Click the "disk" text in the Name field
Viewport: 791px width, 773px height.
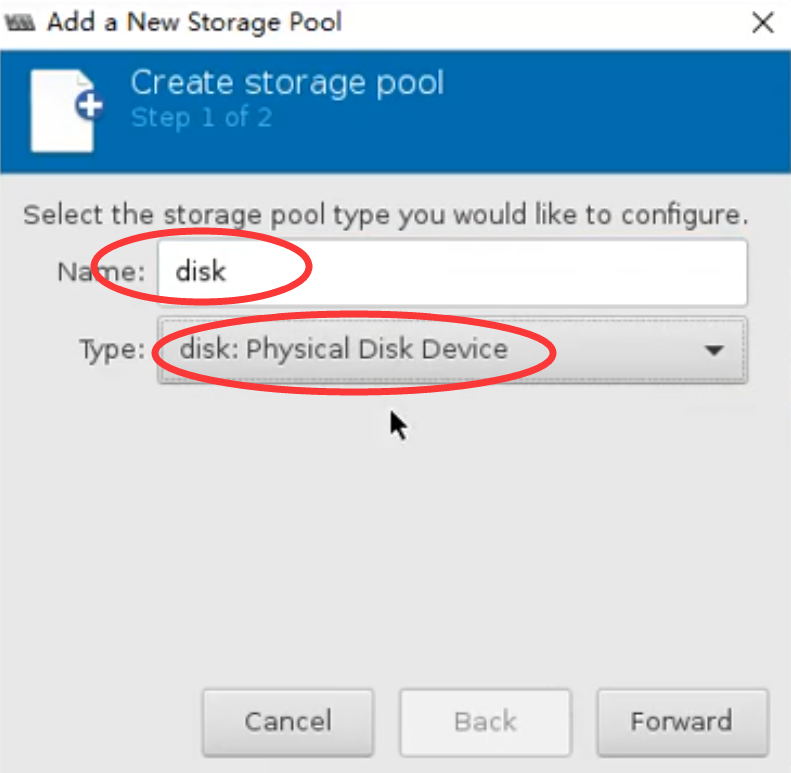(200, 272)
